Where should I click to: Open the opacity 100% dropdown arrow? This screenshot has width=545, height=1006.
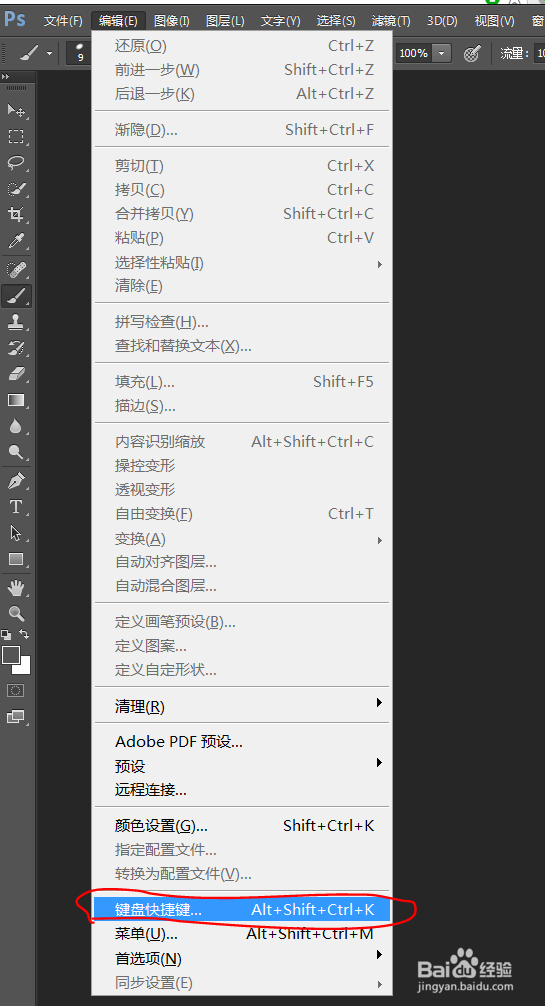pos(442,53)
